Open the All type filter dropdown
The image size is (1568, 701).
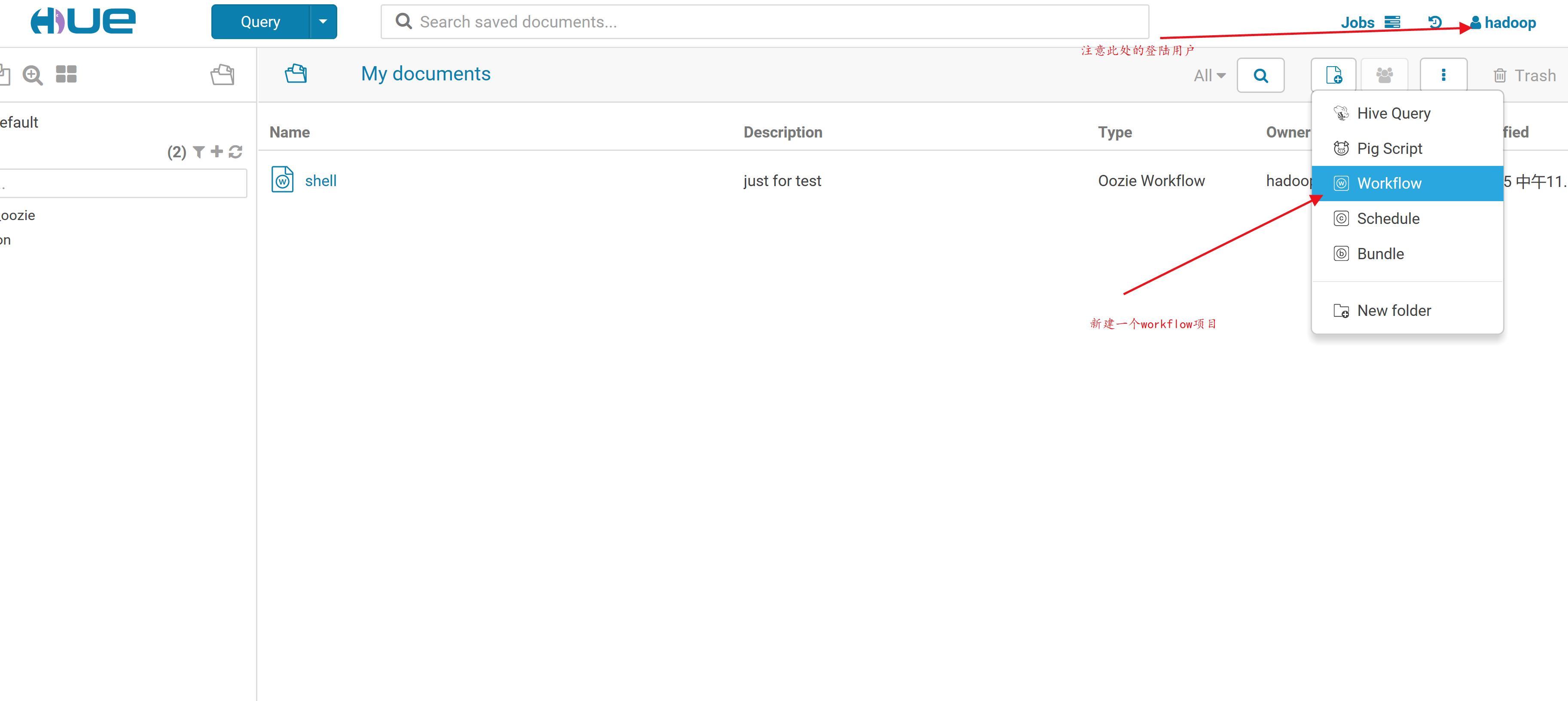[1209, 76]
